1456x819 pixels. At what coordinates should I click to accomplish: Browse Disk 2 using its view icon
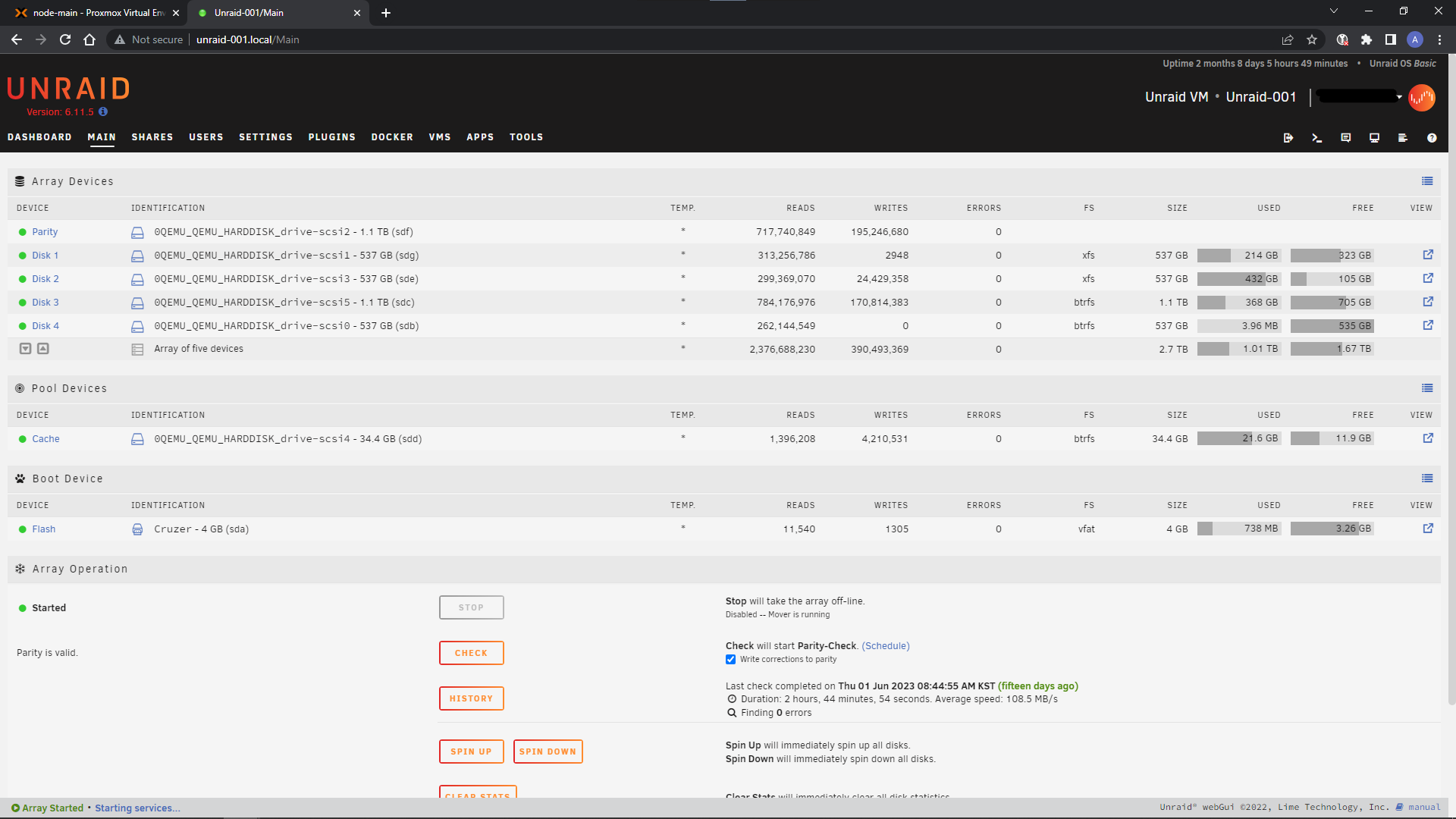pyautogui.click(x=1428, y=278)
